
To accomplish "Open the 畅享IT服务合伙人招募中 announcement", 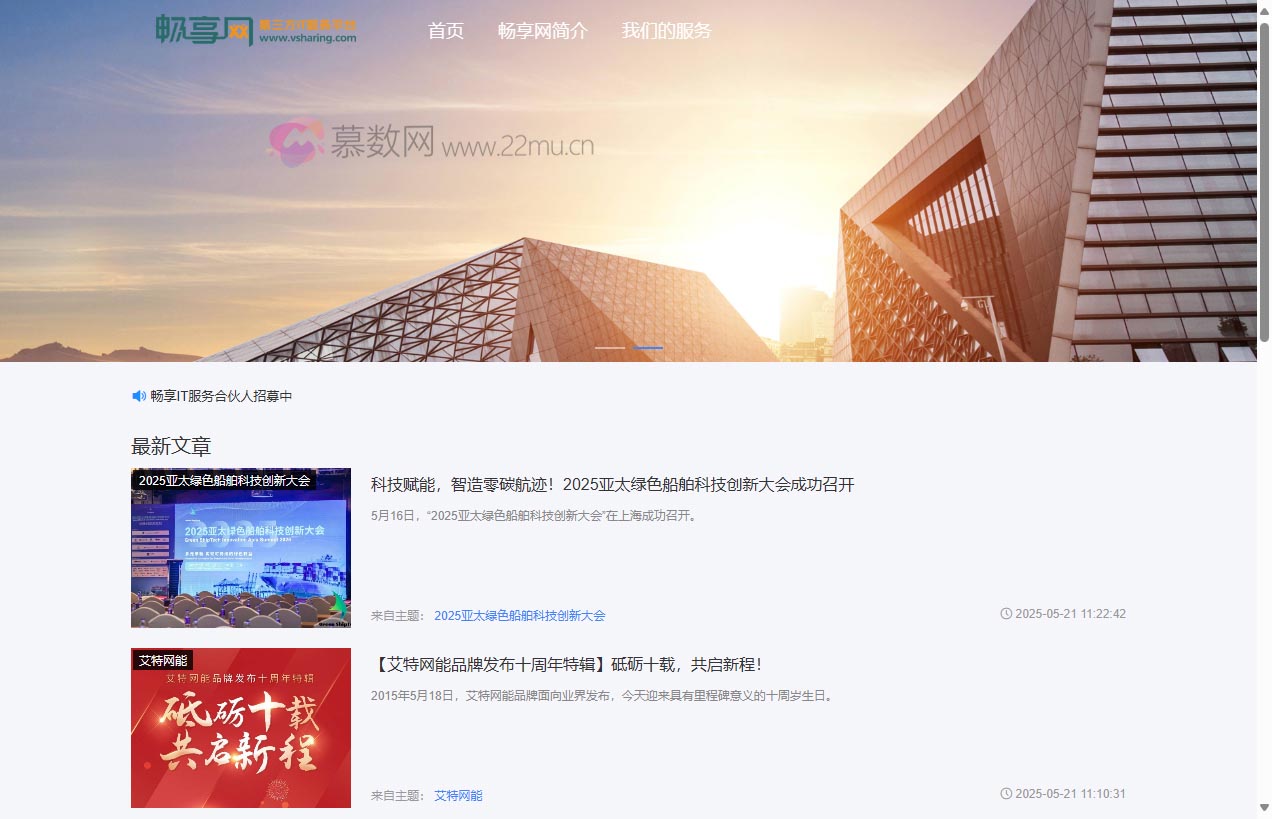I will tap(221, 396).
